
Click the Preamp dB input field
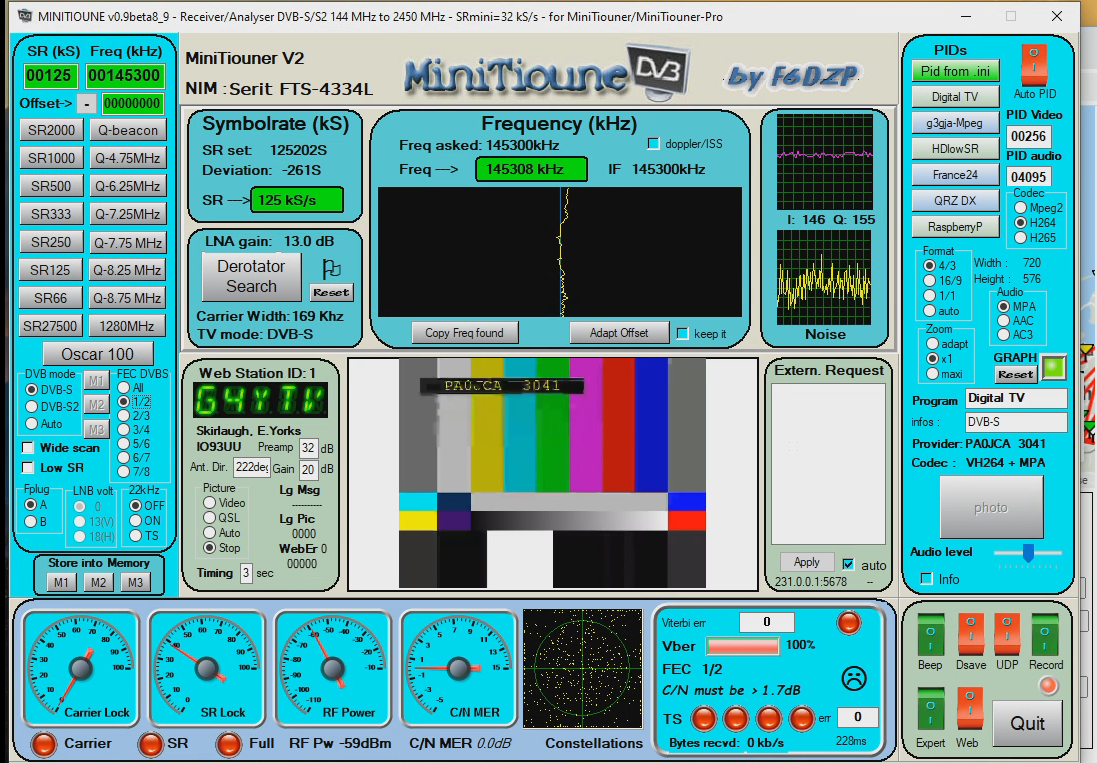point(308,448)
